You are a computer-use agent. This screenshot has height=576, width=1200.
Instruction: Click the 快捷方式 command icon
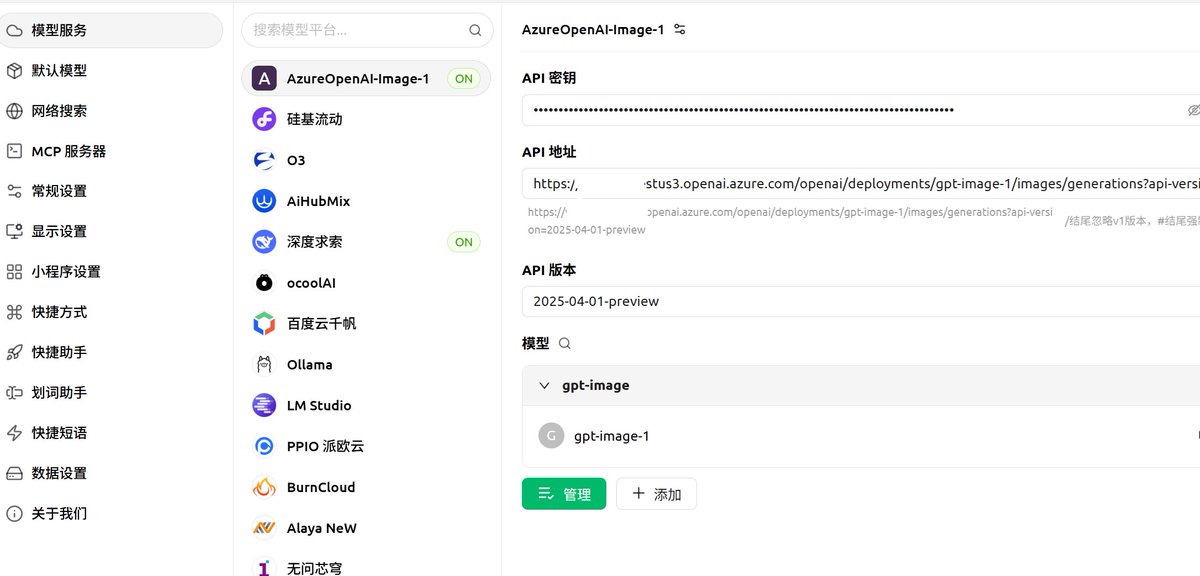14,312
